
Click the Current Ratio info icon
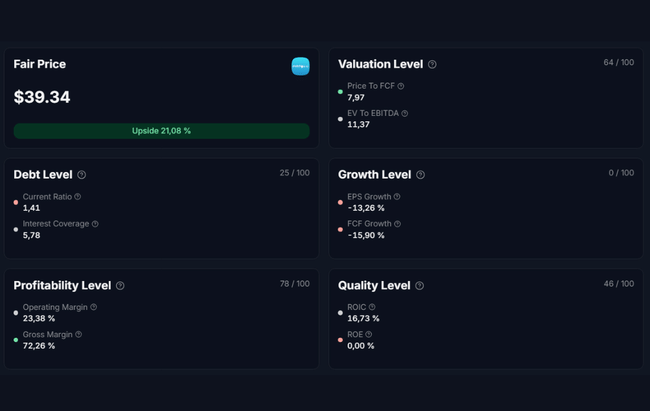pyautogui.click(x=78, y=197)
